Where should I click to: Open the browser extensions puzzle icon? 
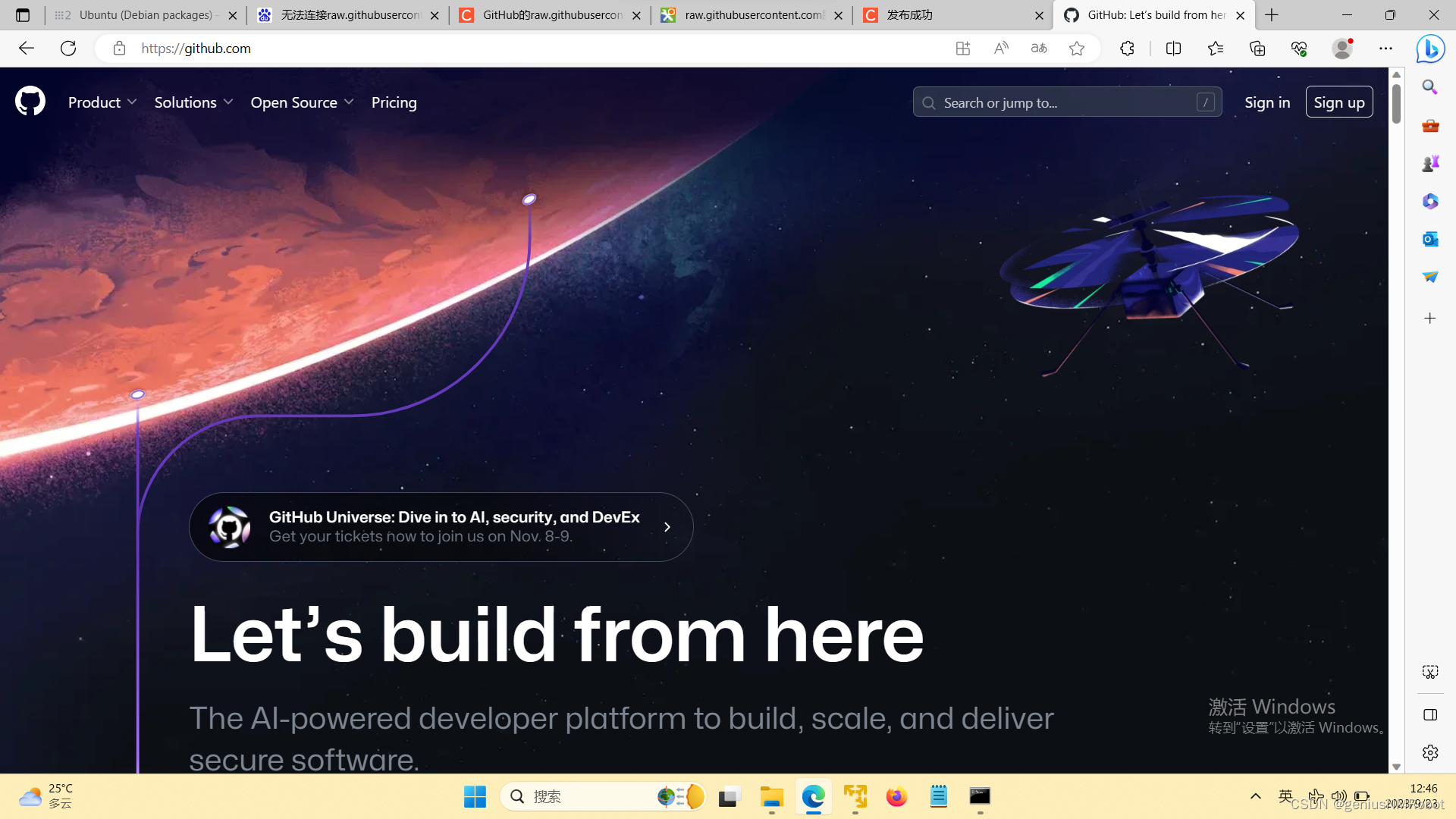(x=1127, y=49)
